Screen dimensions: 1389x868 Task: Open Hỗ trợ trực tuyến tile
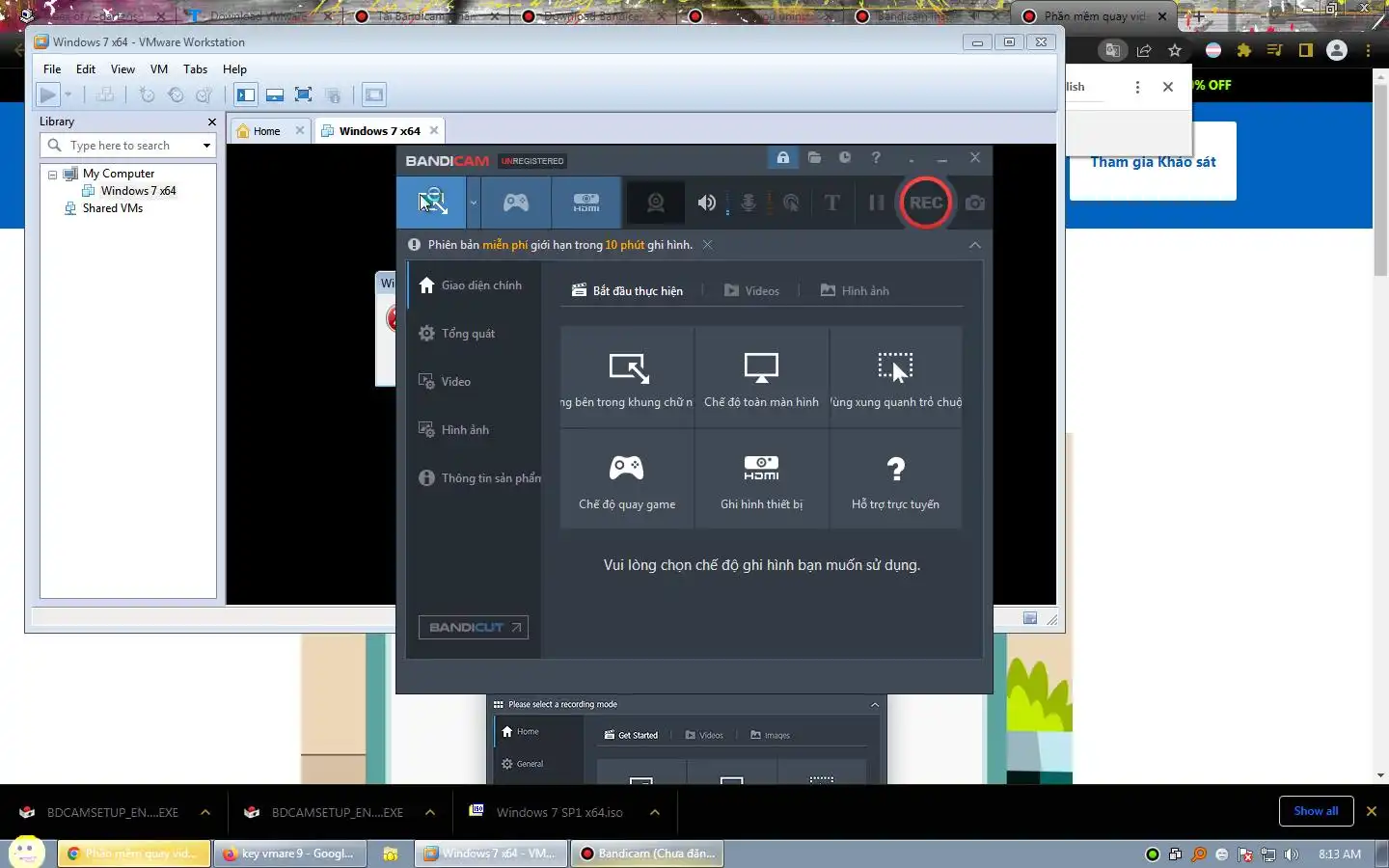tap(896, 479)
